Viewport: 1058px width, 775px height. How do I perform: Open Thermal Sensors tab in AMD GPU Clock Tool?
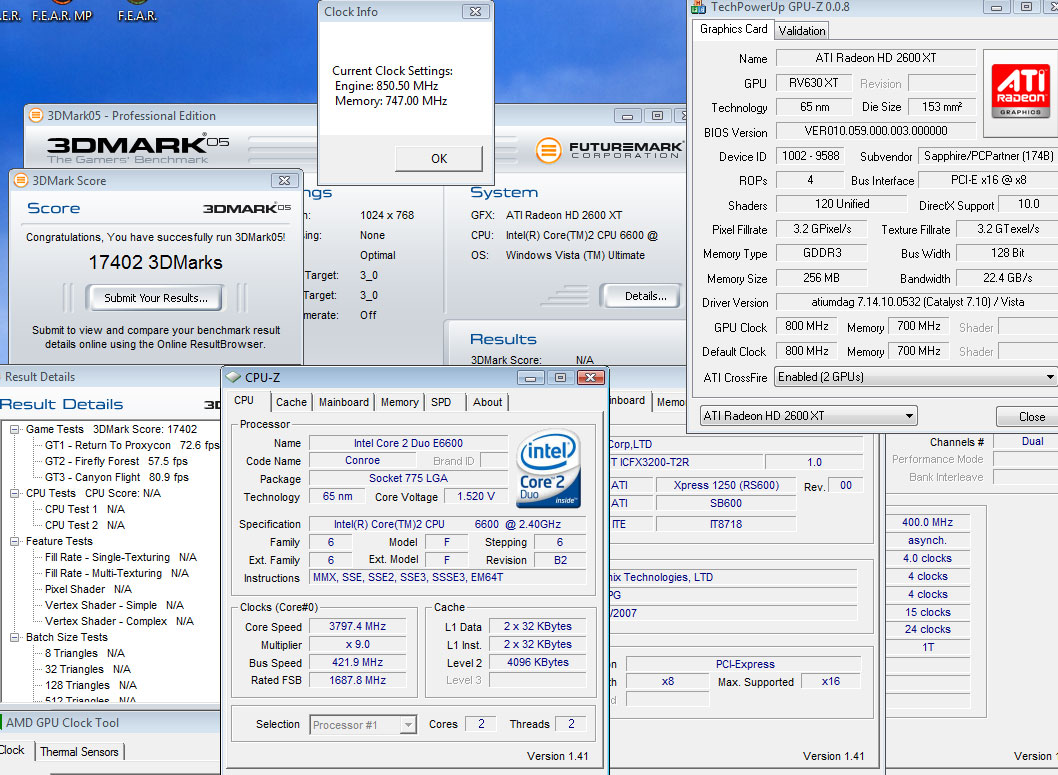(79, 751)
